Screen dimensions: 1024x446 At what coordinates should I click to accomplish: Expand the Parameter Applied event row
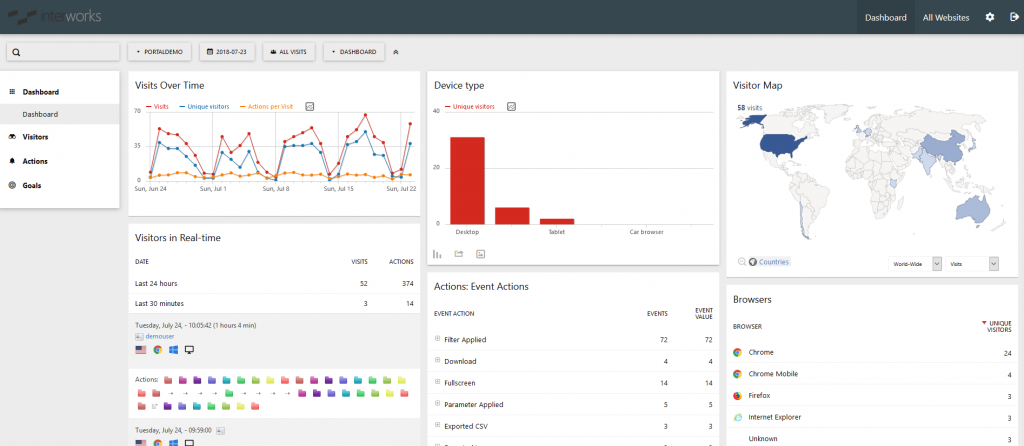tap(438, 403)
